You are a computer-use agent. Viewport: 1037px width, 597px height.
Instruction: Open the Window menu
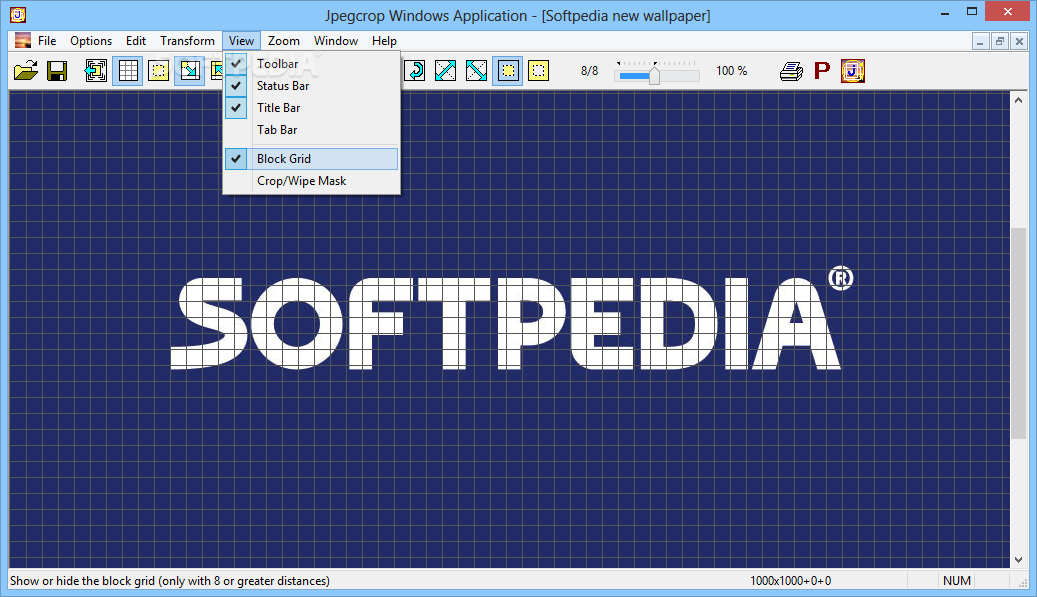click(336, 40)
